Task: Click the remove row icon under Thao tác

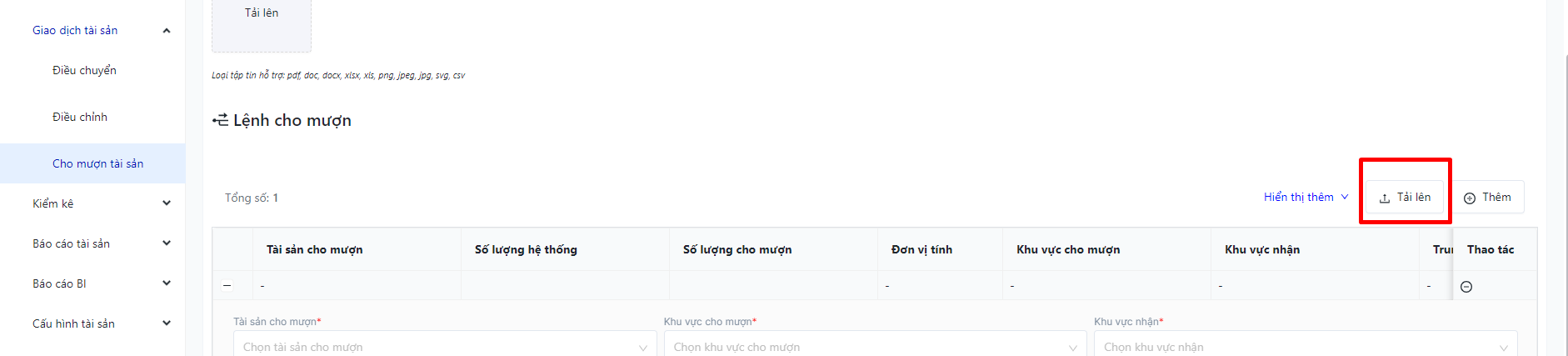Action: (1466, 287)
